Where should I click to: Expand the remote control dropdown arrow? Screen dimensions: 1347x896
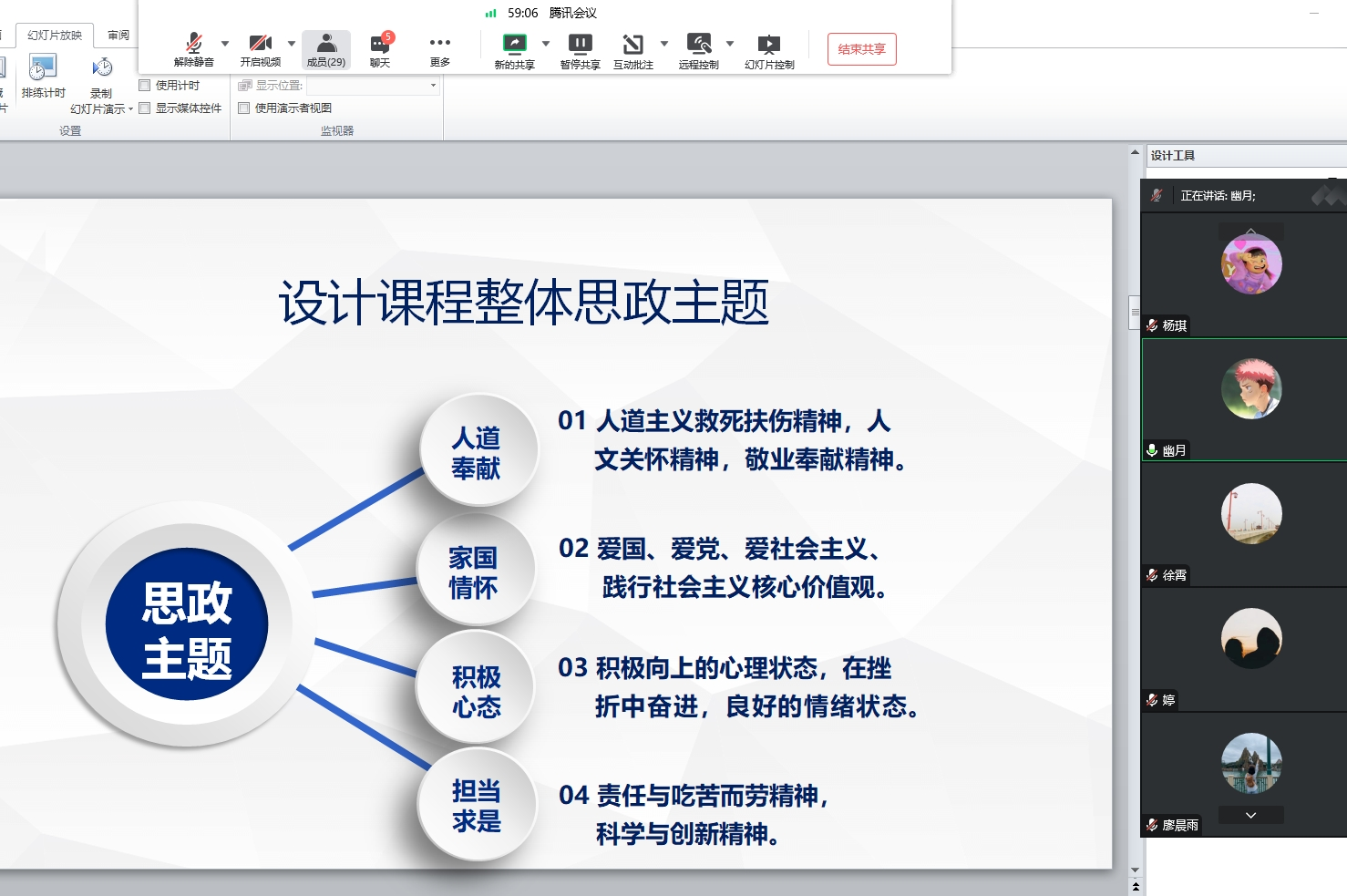730,44
